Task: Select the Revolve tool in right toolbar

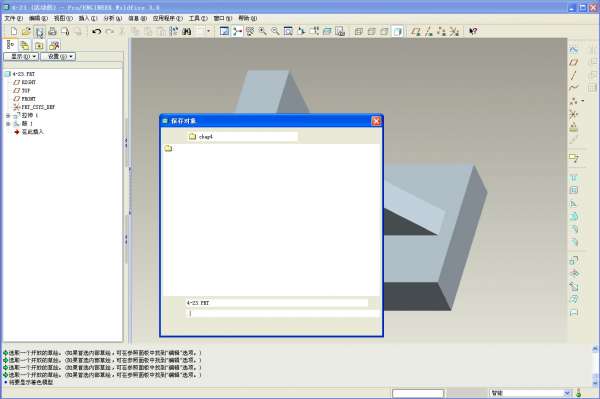Action: [x=573, y=274]
